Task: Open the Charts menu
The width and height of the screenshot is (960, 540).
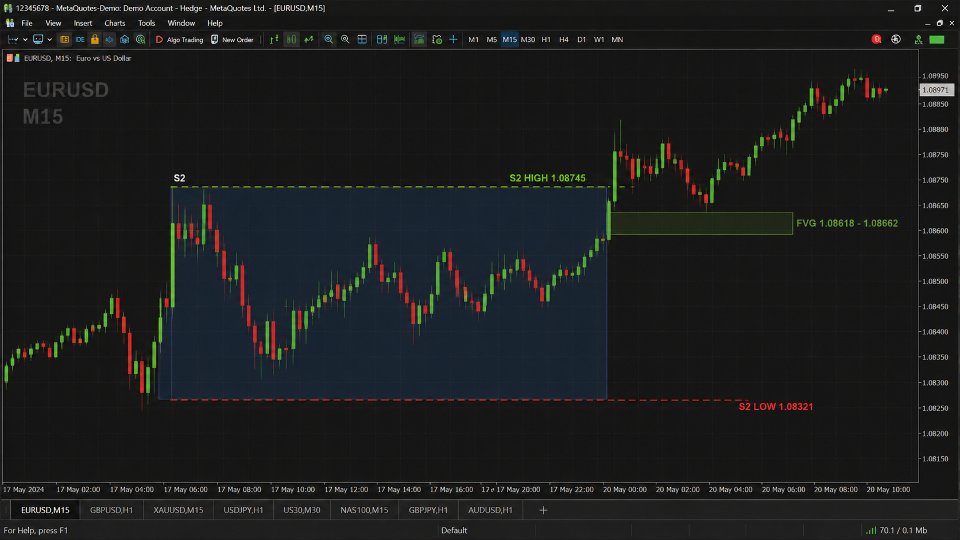Action: coord(114,23)
